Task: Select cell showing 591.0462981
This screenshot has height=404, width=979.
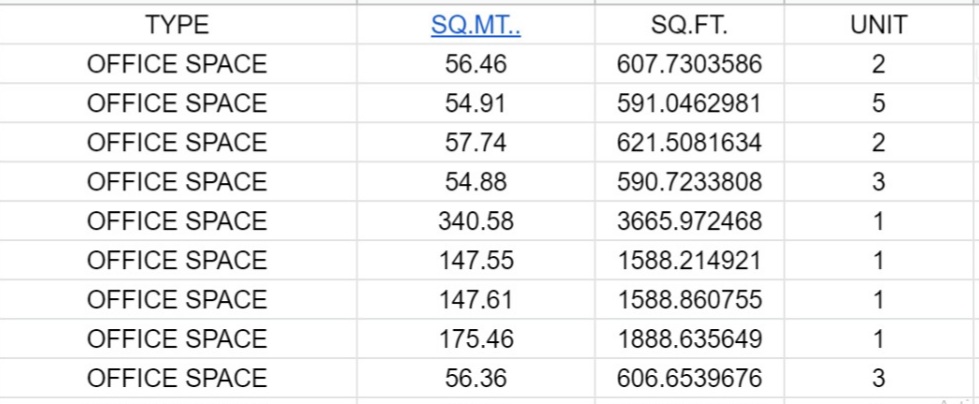Action: coord(689,103)
